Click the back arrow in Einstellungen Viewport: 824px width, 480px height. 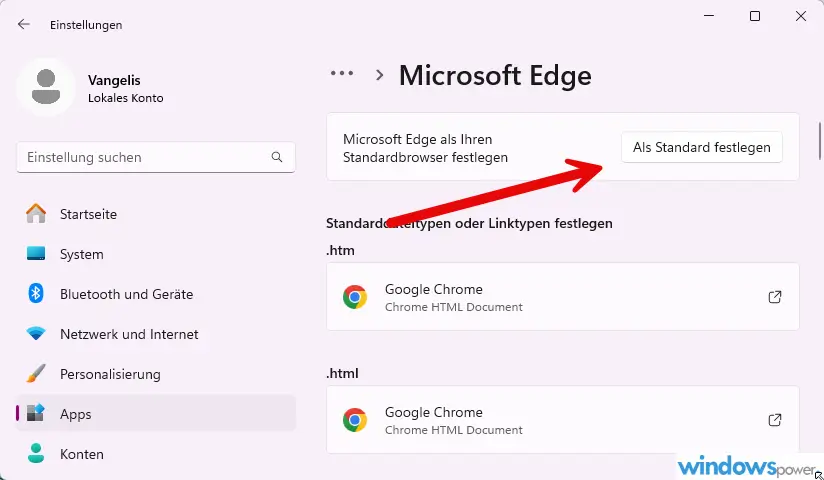pyautogui.click(x=24, y=24)
